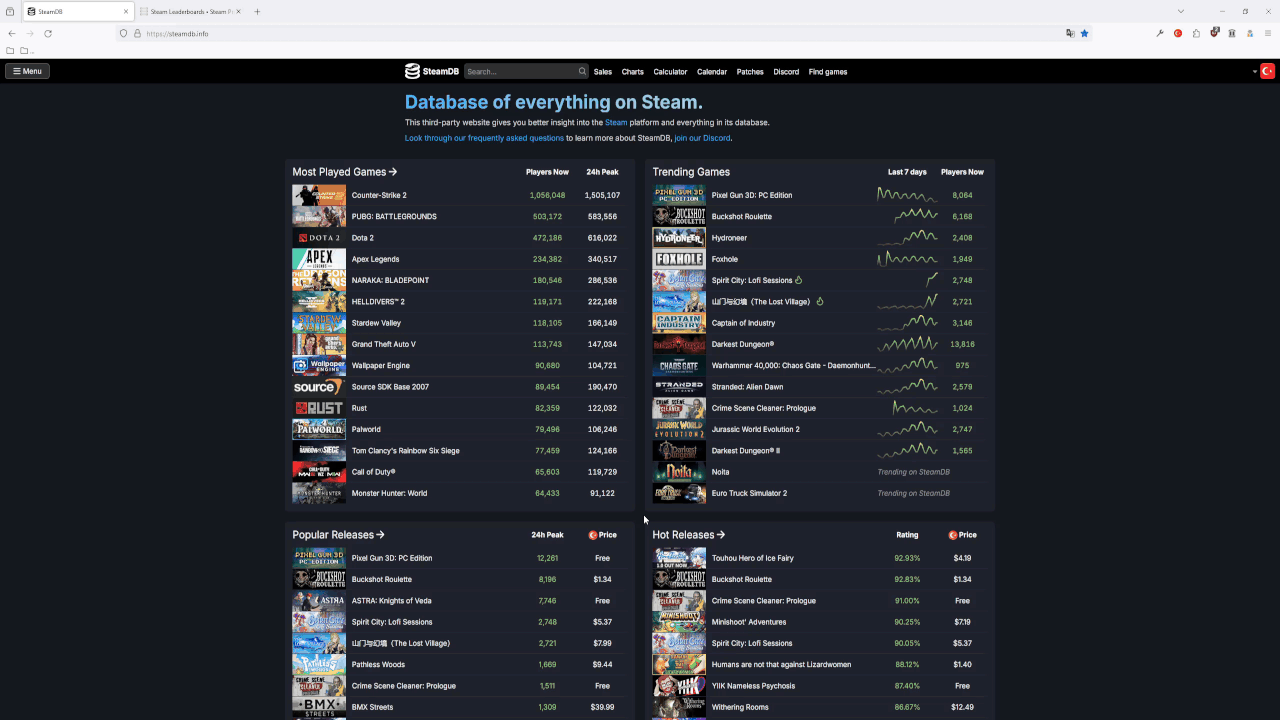The image size is (1280, 720).
Task: Open the Extensions puzzle-piece icon
Action: [x=1196, y=33]
